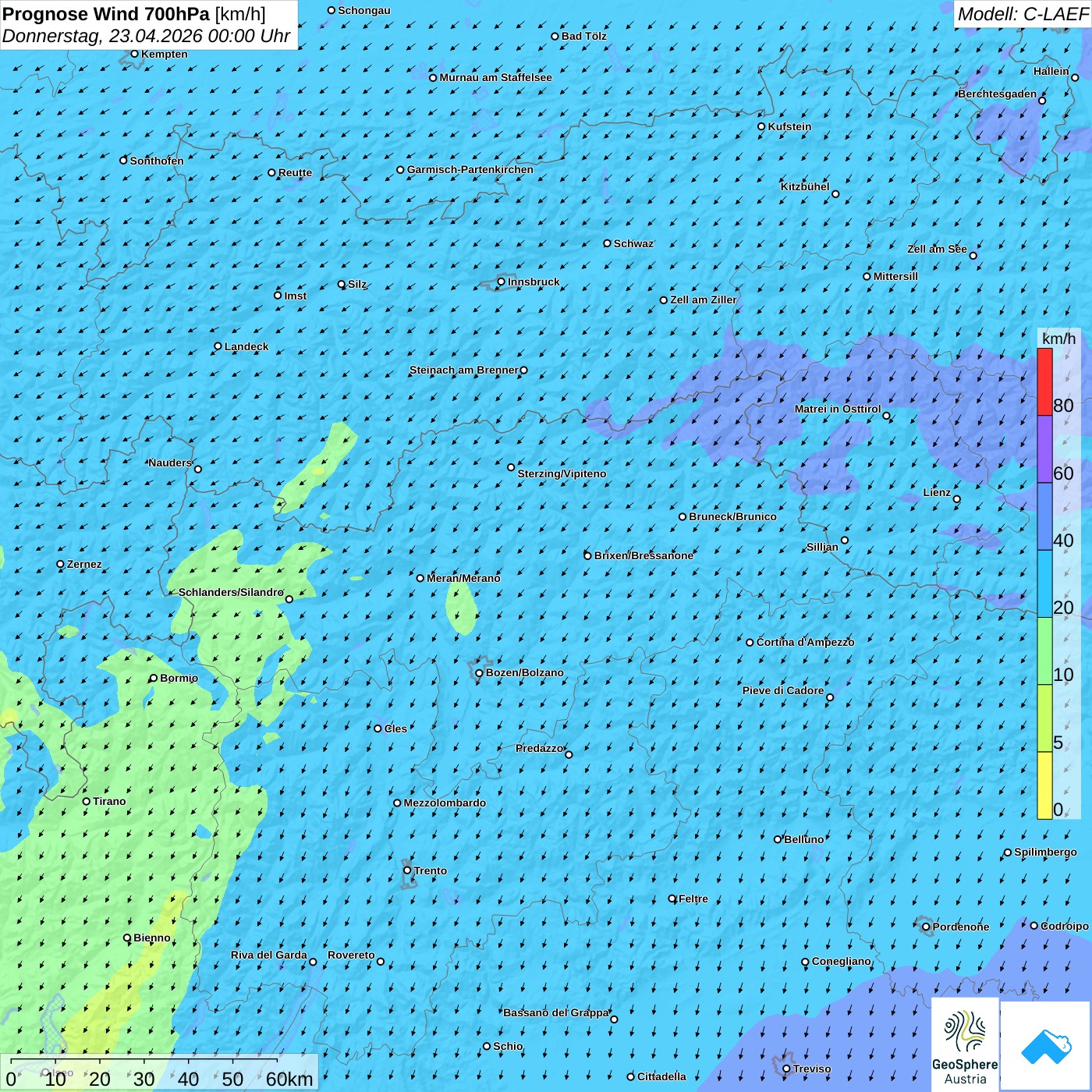Viewport: 1092px width, 1092px height.
Task: Click the green 10–20 km/h legend color
Action: click(1044, 651)
